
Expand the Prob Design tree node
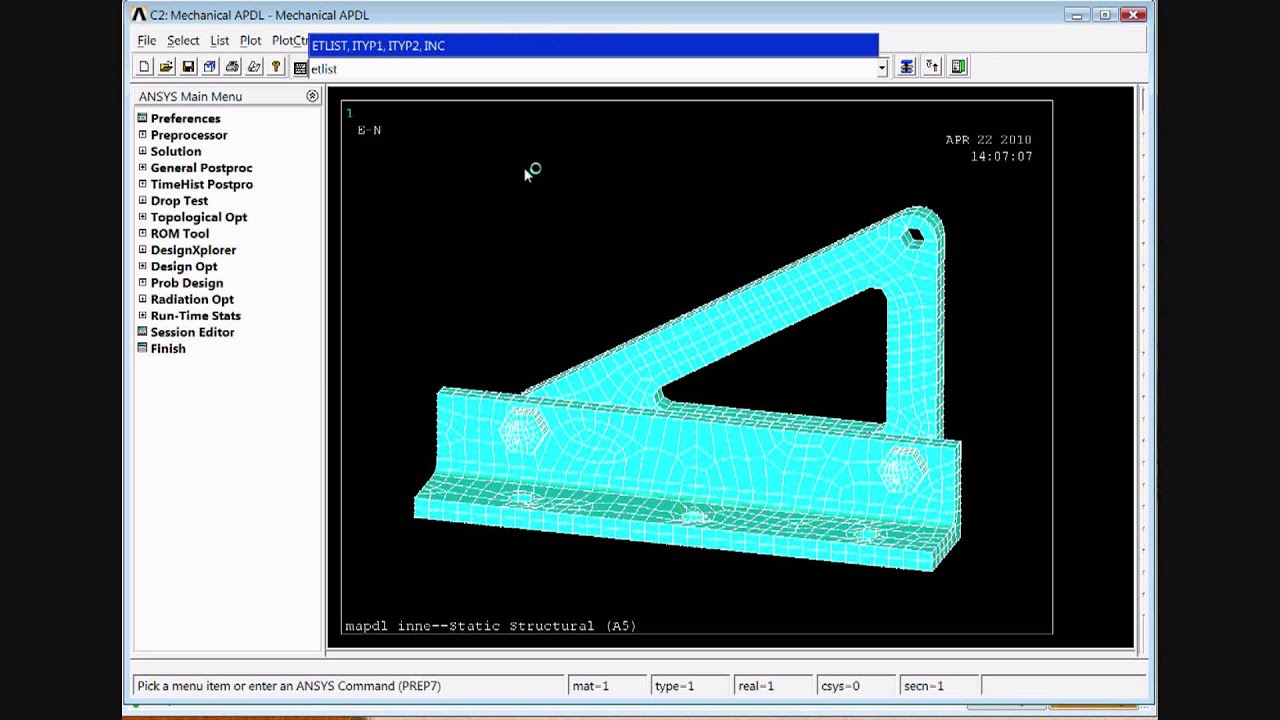tap(142, 283)
